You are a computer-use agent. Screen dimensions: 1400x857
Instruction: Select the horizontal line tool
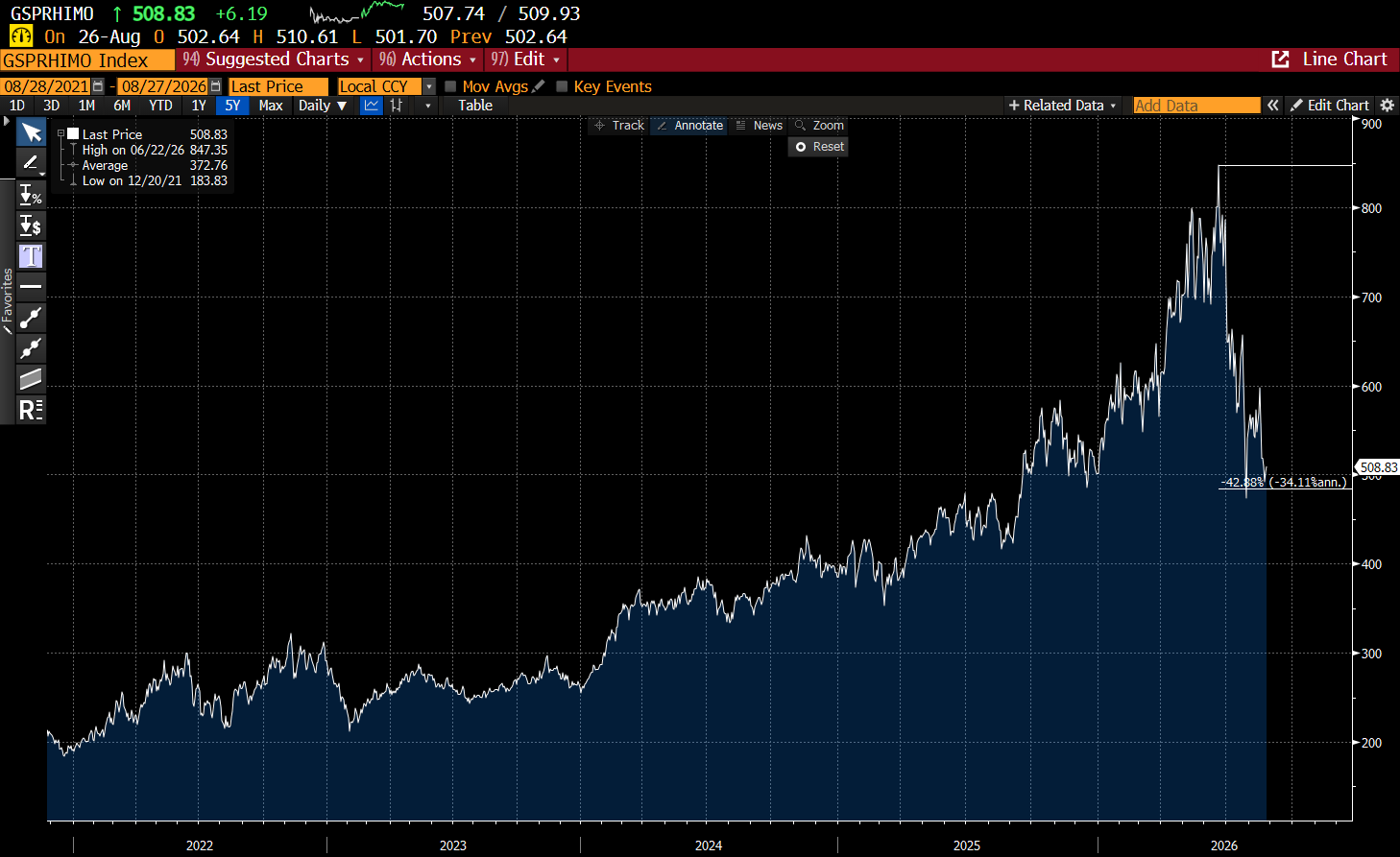(x=31, y=287)
